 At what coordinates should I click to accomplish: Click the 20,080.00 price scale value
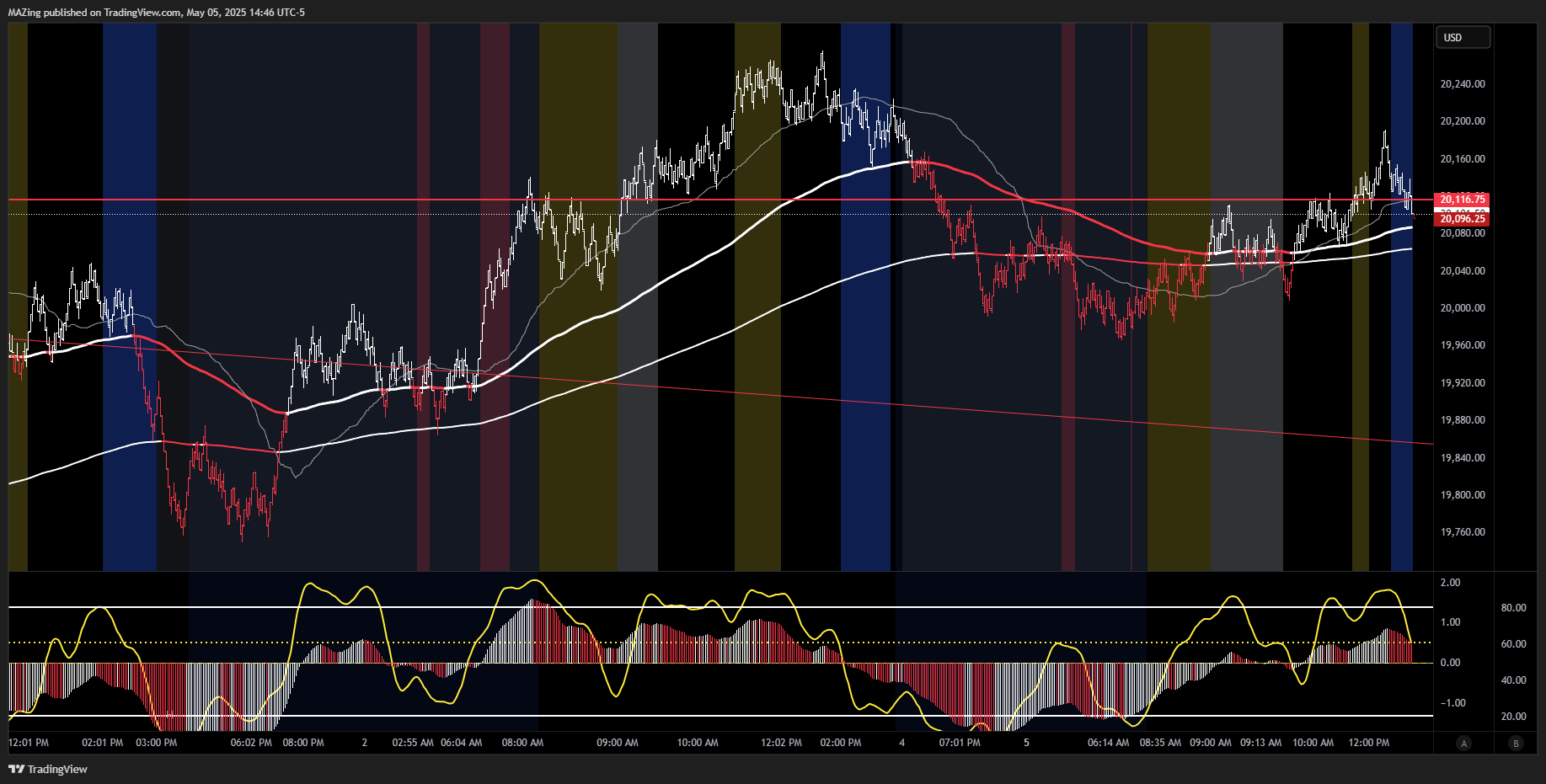(x=1463, y=233)
